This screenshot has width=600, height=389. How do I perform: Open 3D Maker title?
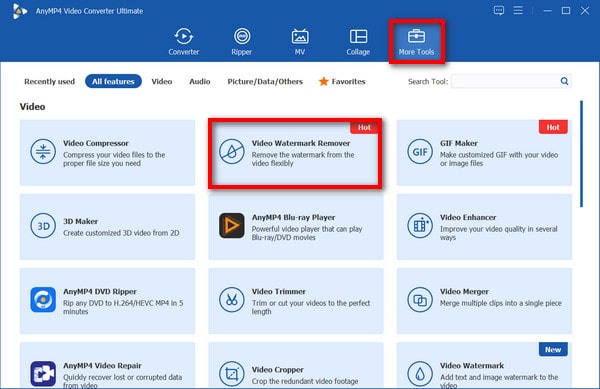point(80,221)
